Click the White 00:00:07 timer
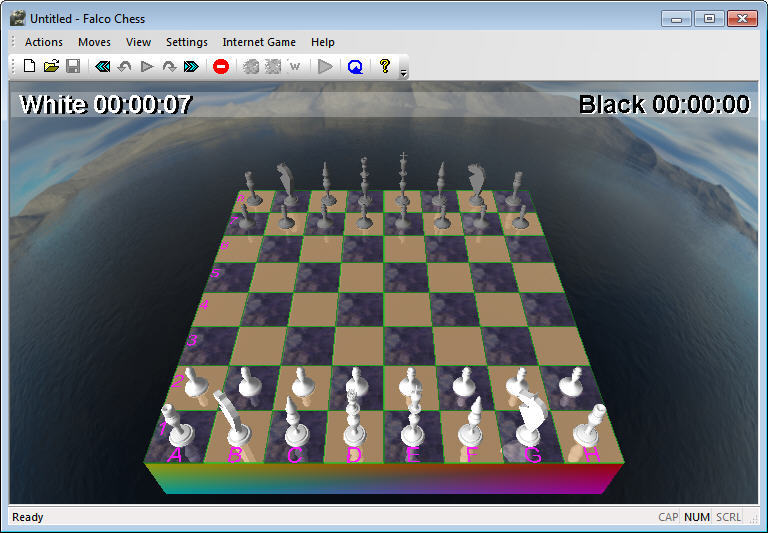 coord(106,104)
